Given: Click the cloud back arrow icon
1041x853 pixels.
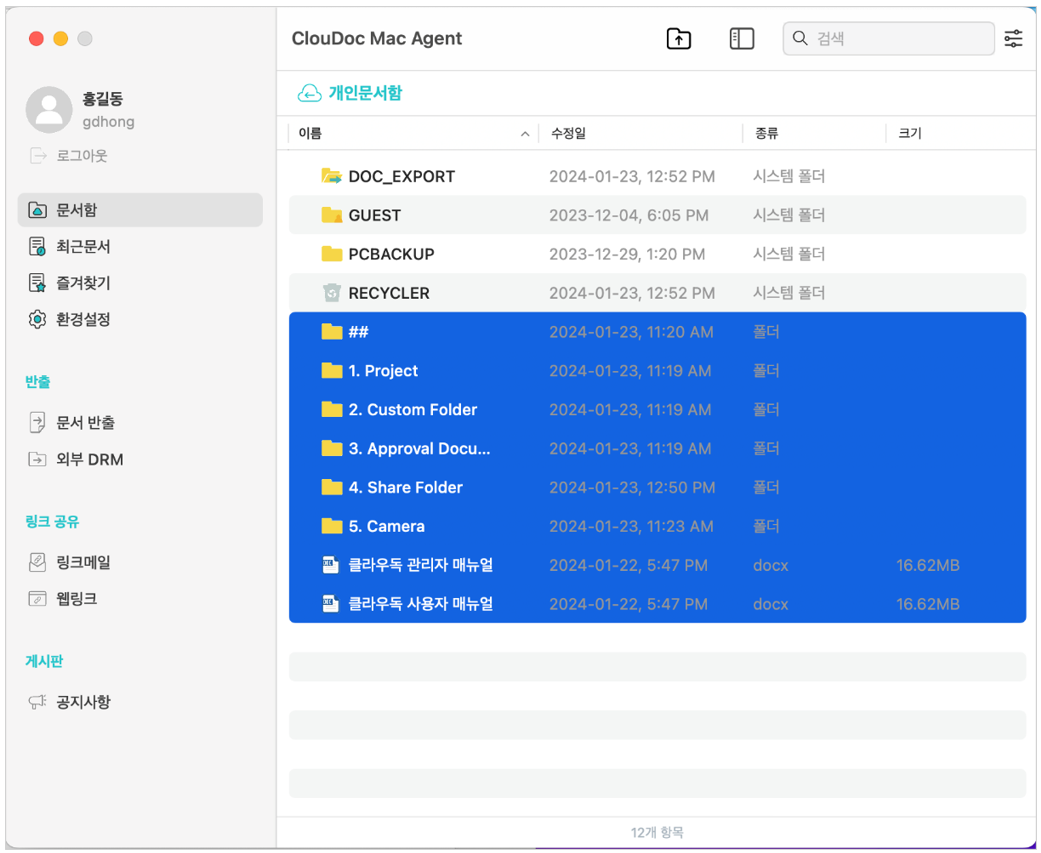Looking at the screenshot, I should pos(309,93).
